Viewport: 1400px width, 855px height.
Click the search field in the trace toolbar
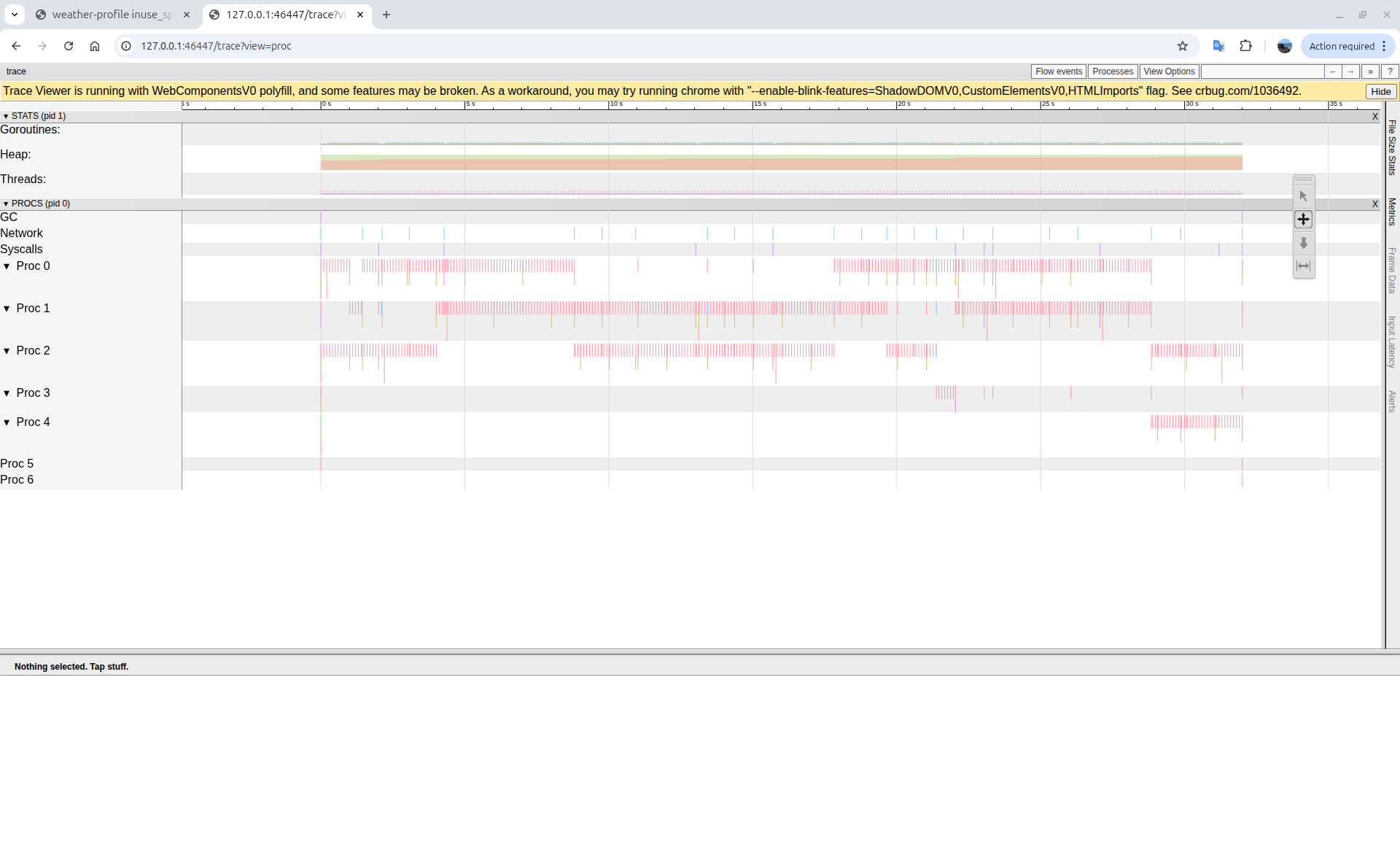pyautogui.click(x=1261, y=71)
